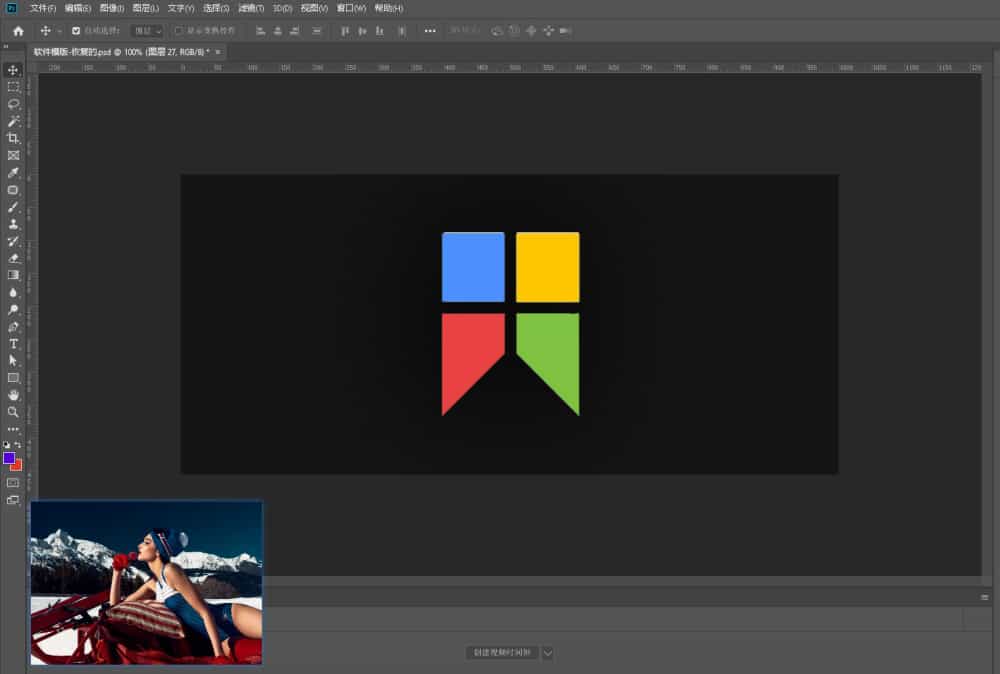Align top edges in options bar
This screenshot has height=674, width=1000.
point(345,31)
